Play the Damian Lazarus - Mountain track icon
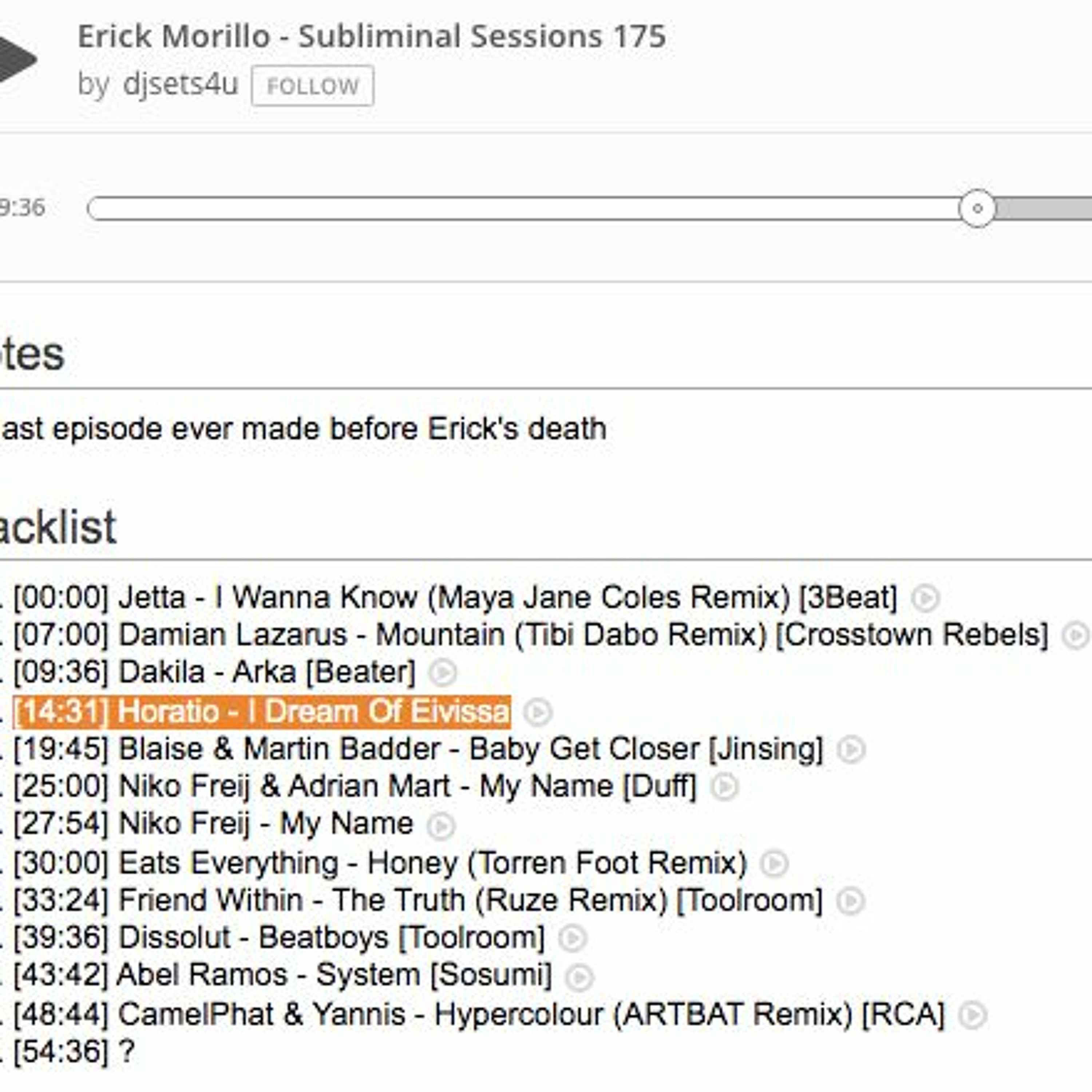Image resolution: width=1092 pixels, height=1092 pixels. point(1076,635)
